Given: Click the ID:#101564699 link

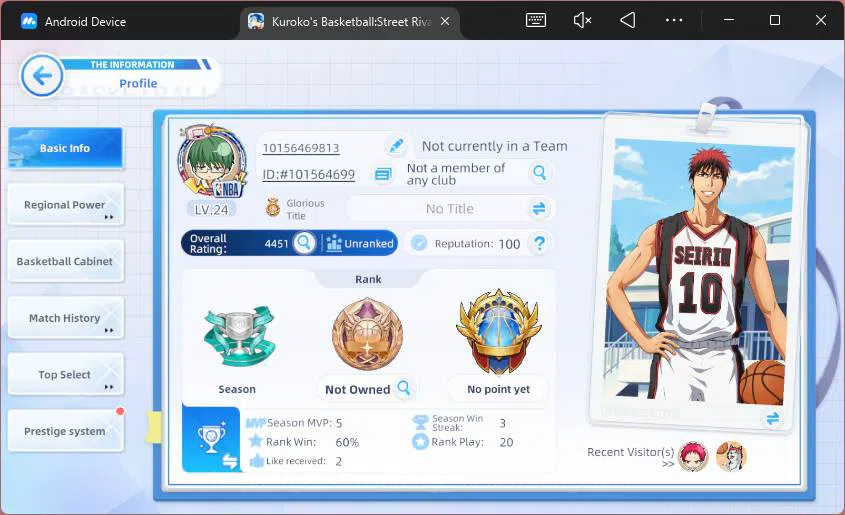Looking at the screenshot, I should point(308,175).
